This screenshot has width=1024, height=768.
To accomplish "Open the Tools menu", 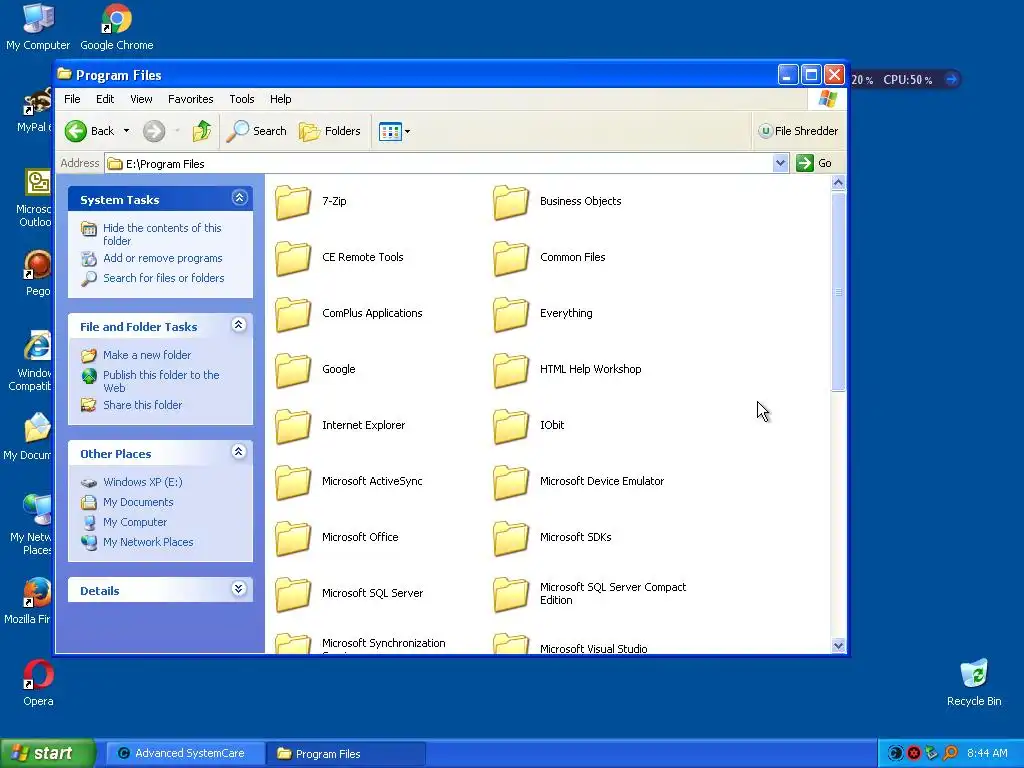I will (x=242, y=99).
